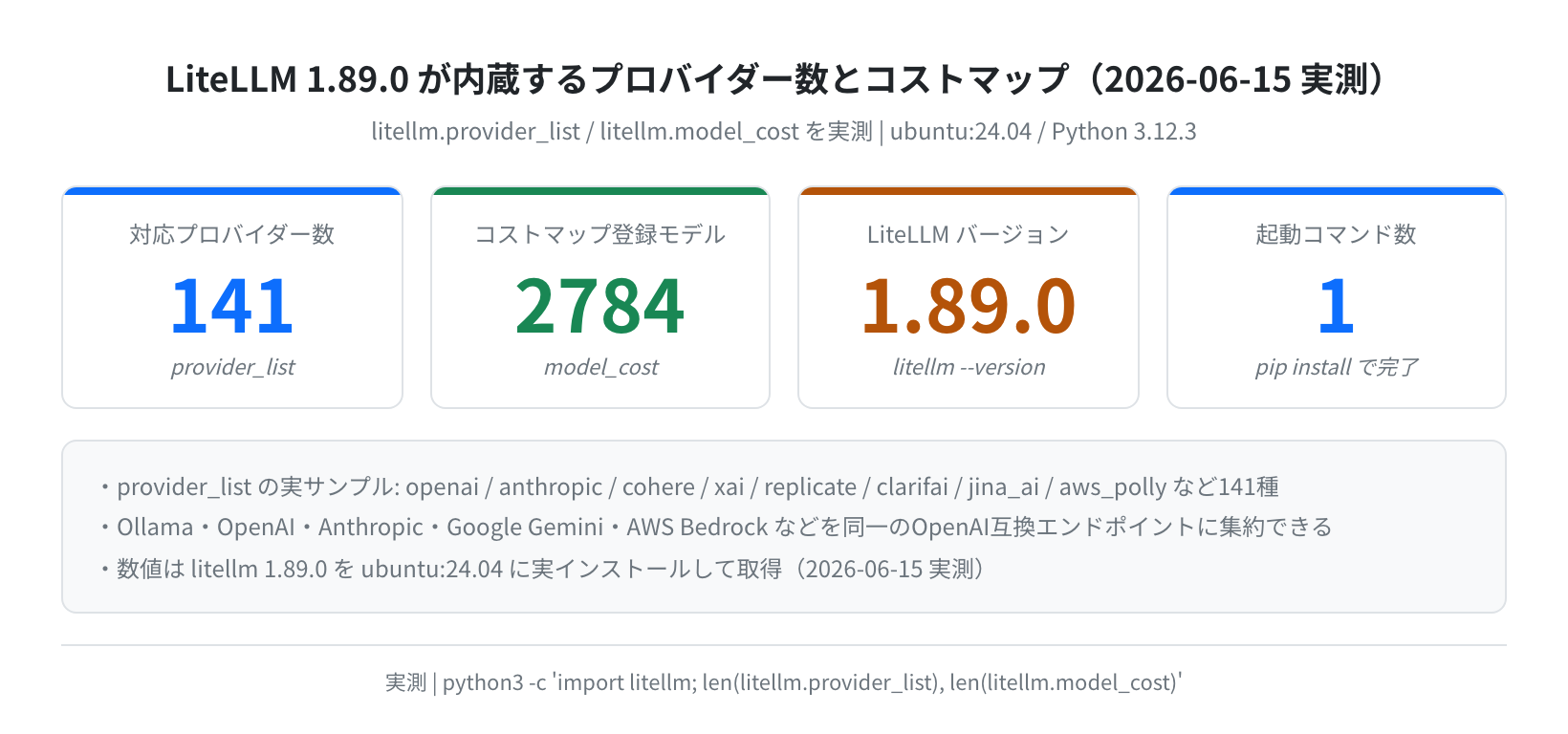Select the LiteLLM バージョン card label

[969, 234]
